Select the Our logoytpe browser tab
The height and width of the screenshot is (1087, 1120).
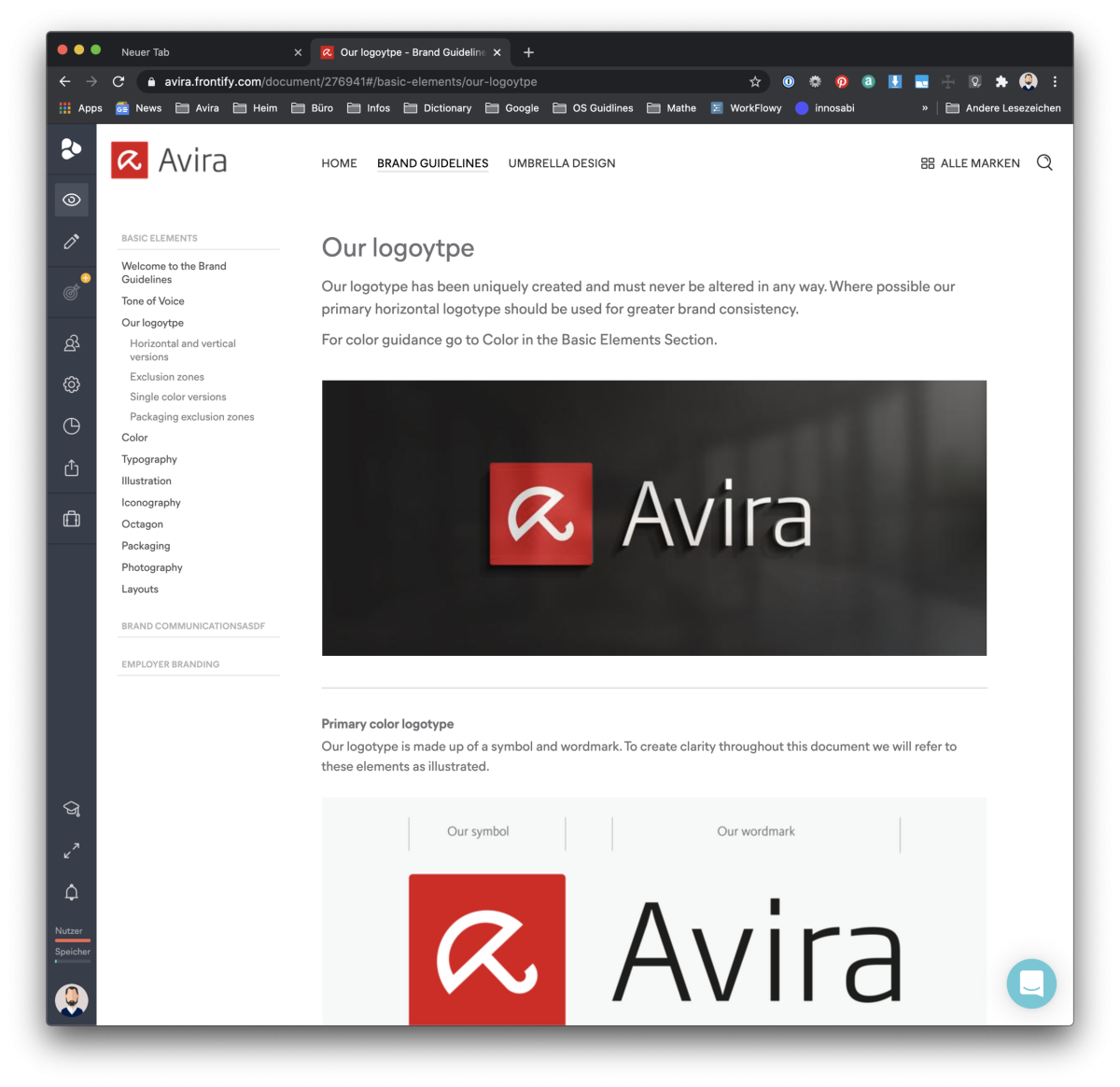412,52
